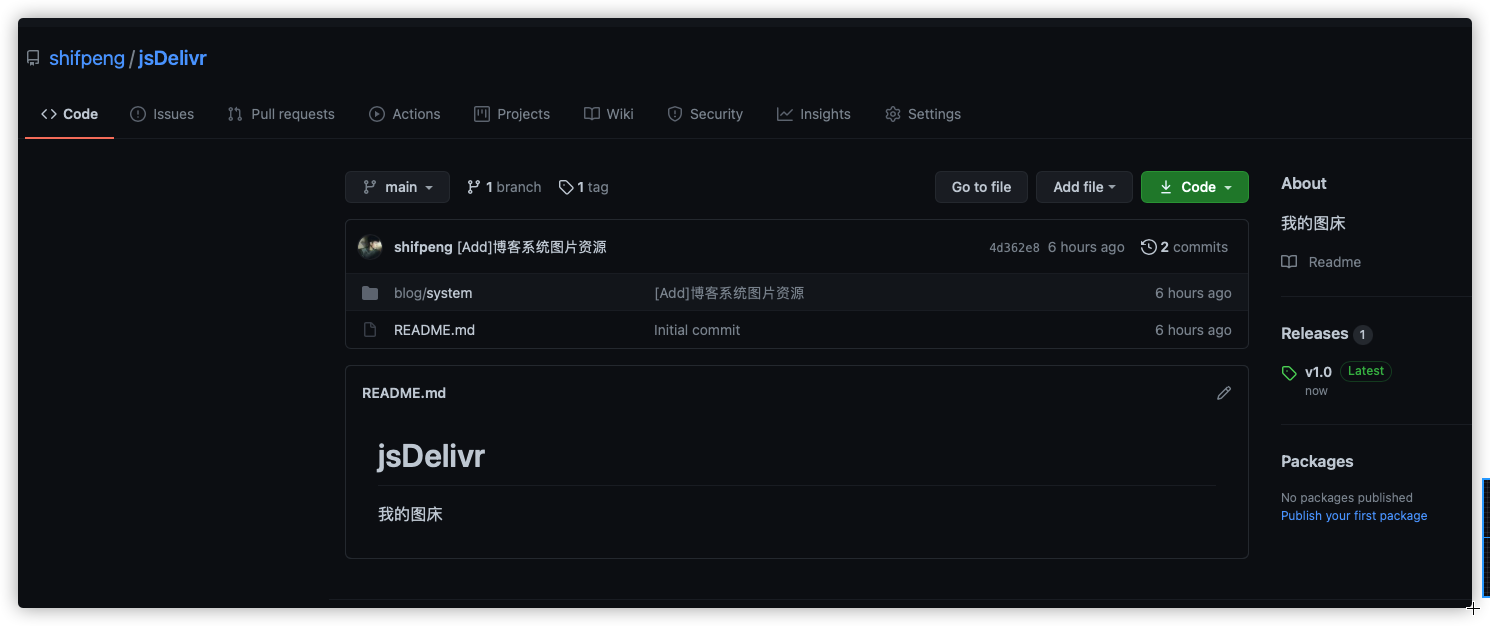Open the Security tab
The height and width of the screenshot is (626, 1490).
(x=705, y=114)
